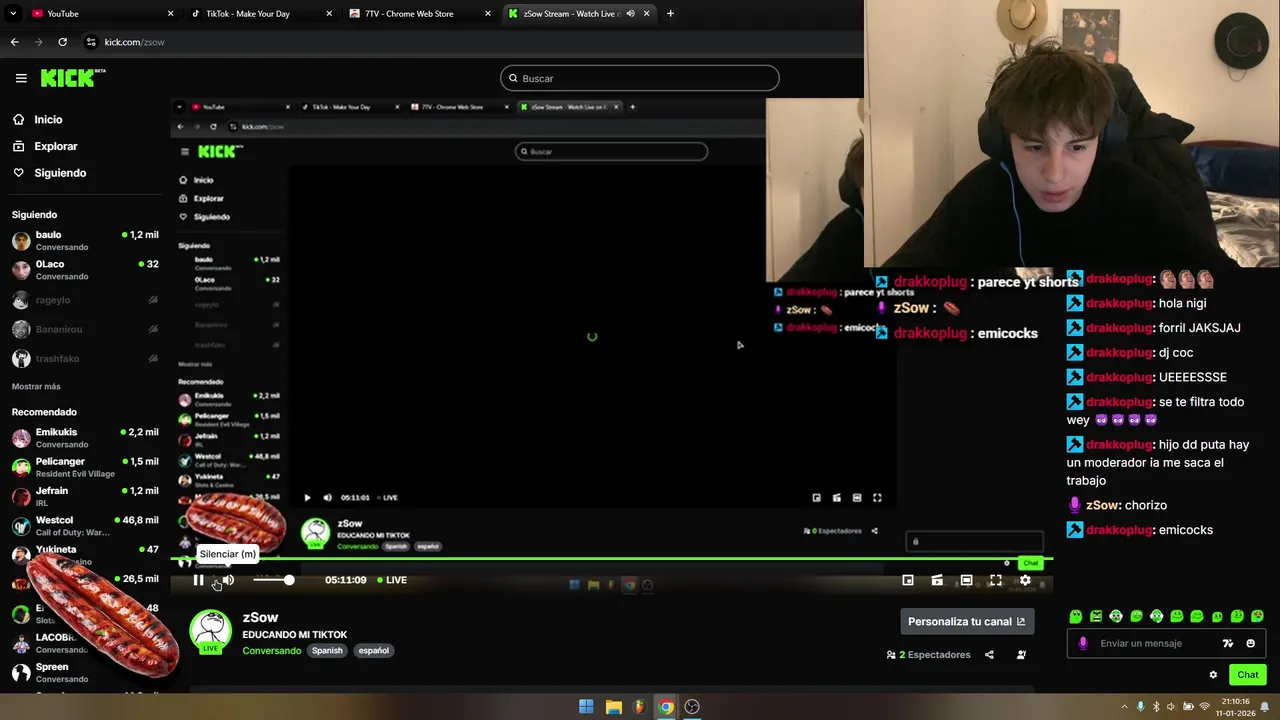This screenshot has height=720, width=1280.
Task: Switch to TikTok - Make Your Day tab
Action: coord(260,13)
